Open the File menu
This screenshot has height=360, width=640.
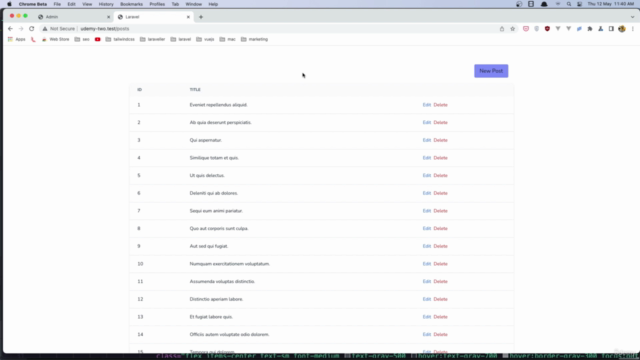pyautogui.click(x=57, y=4)
